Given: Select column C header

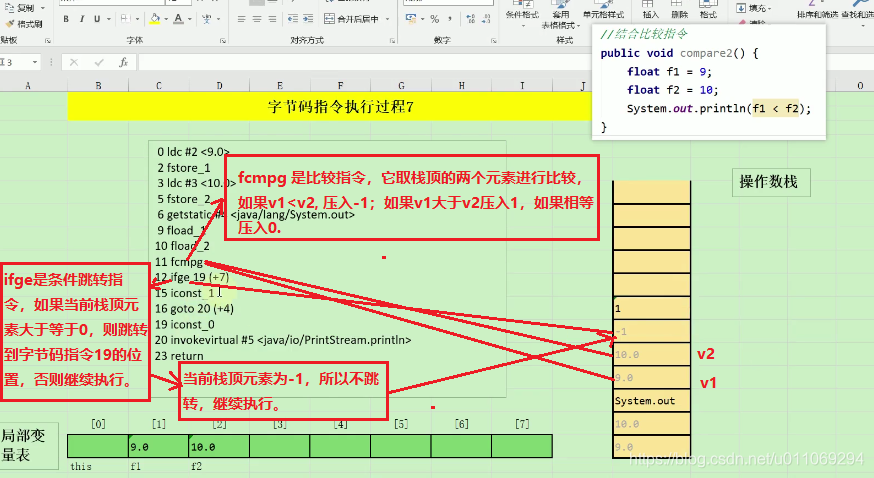Looking at the screenshot, I should [x=159, y=86].
